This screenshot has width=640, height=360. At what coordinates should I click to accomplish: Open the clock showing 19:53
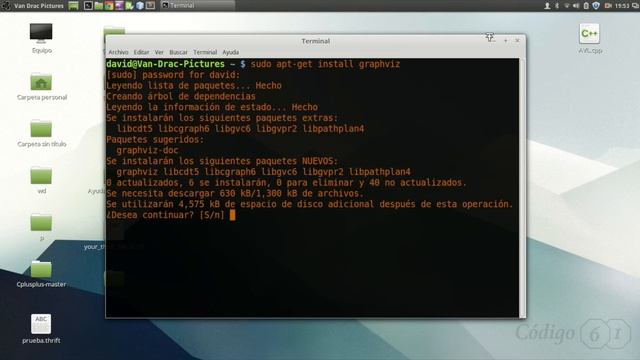[x=622, y=6]
